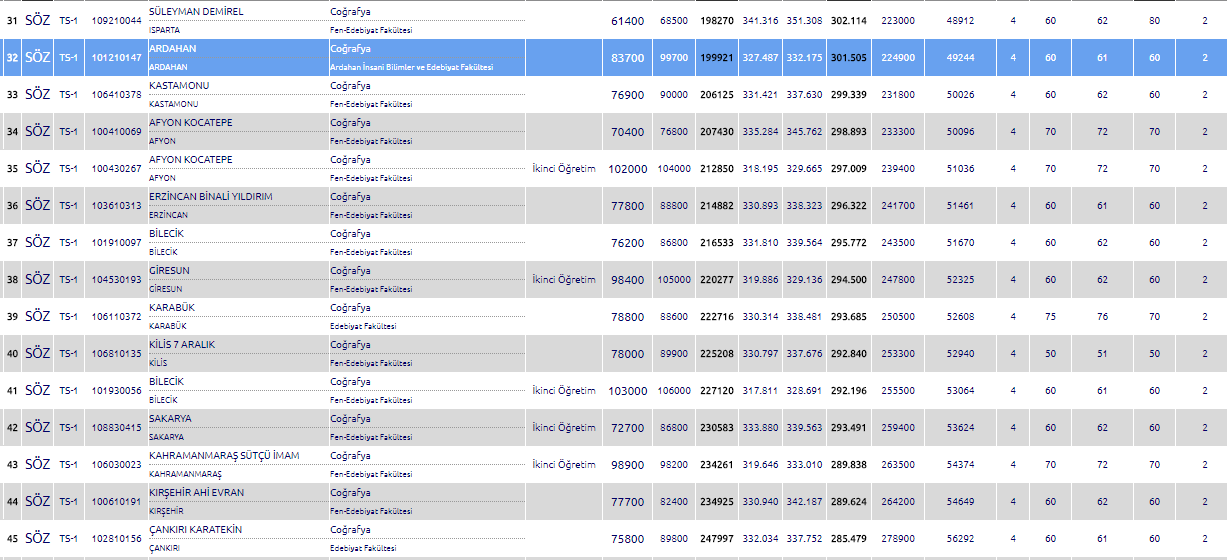Open the KIRŞEHİR AHİ EVRAN university link
1227x560 pixels.
[x=196, y=493]
